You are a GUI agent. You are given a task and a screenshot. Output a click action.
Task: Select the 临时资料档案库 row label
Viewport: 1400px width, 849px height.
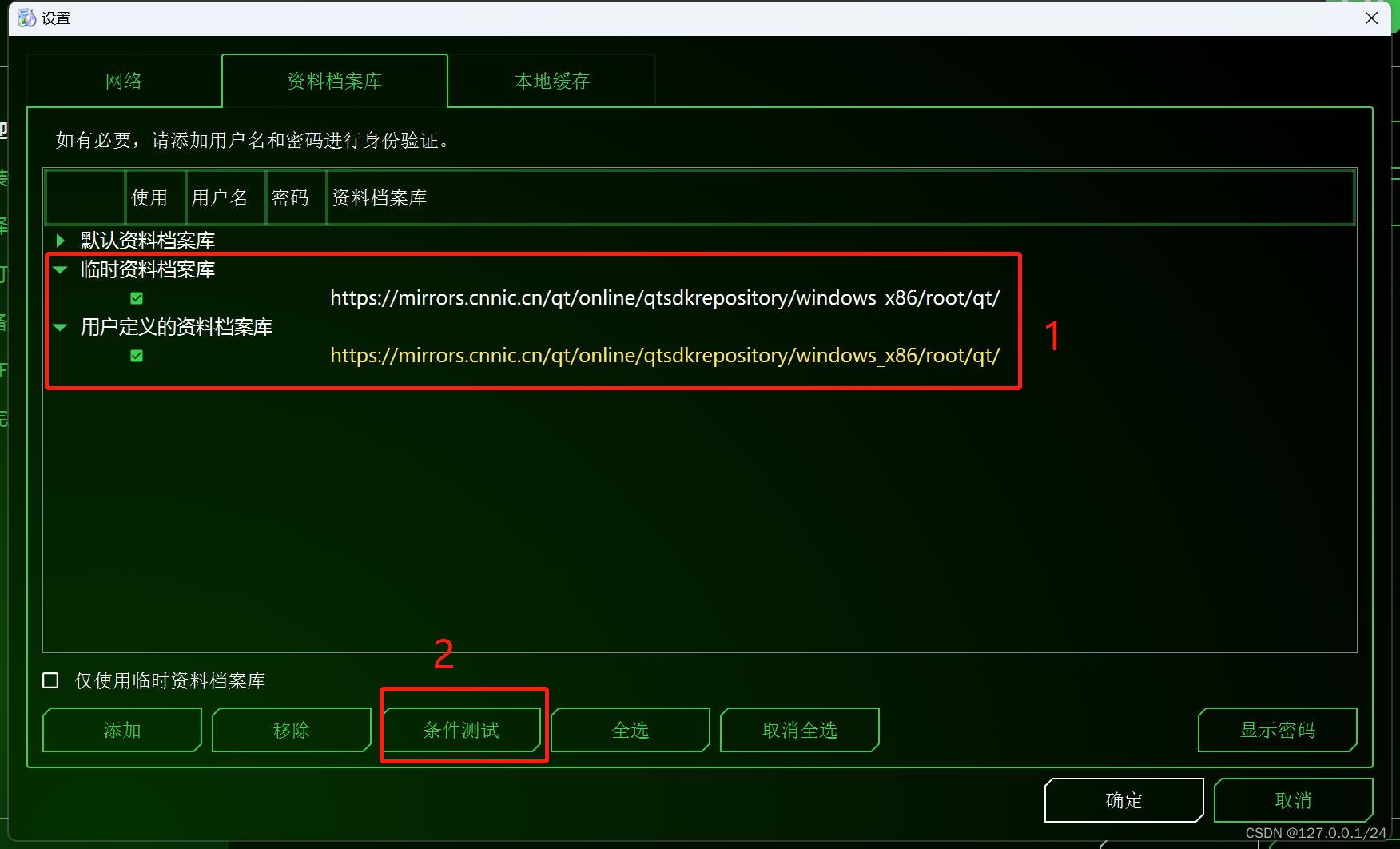(148, 269)
